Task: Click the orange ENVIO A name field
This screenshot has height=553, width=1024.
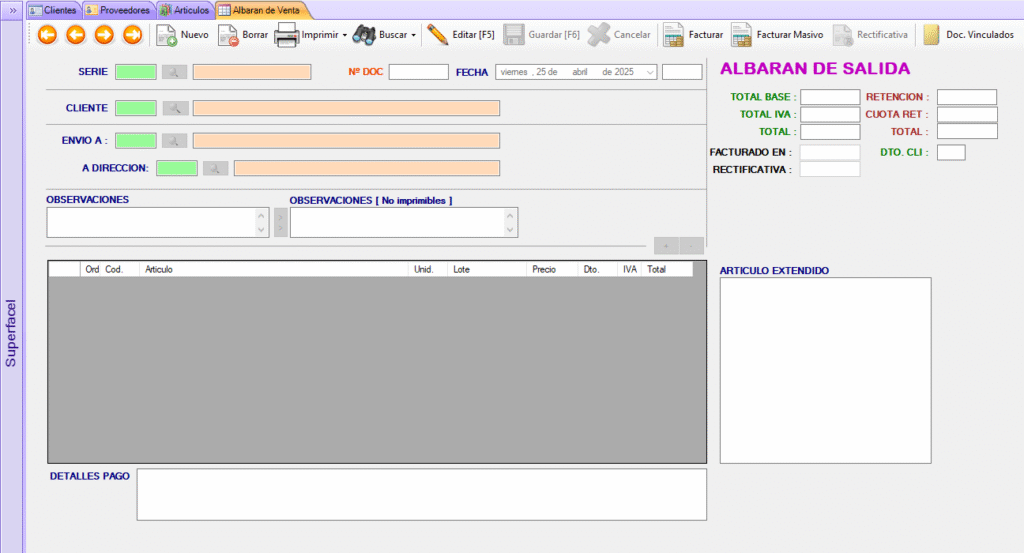Action: (x=346, y=140)
